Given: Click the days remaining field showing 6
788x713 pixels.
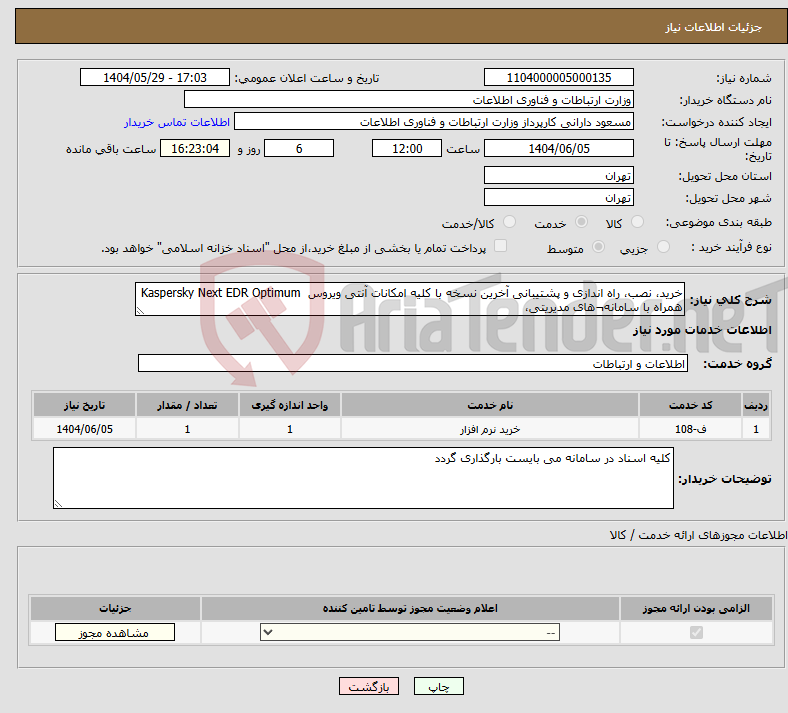Looking at the screenshot, I should click(x=299, y=148).
